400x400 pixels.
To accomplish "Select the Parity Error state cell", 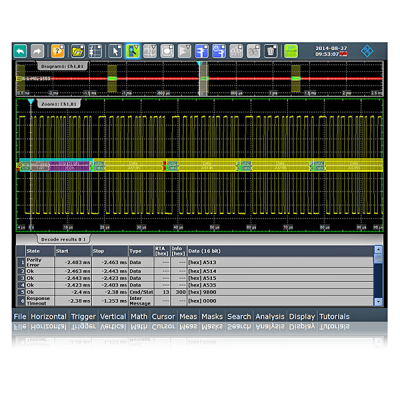I will click(40, 262).
